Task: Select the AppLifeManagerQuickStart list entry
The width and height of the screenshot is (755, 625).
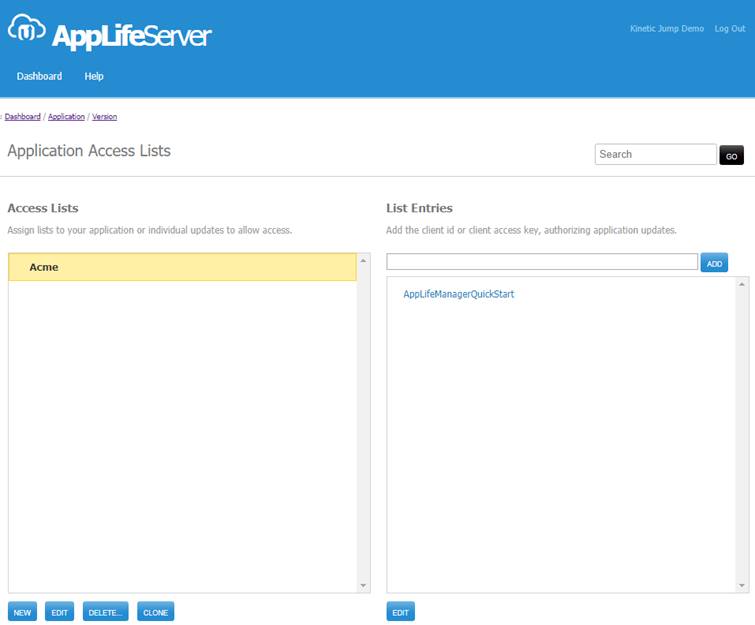Action: click(458, 294)
